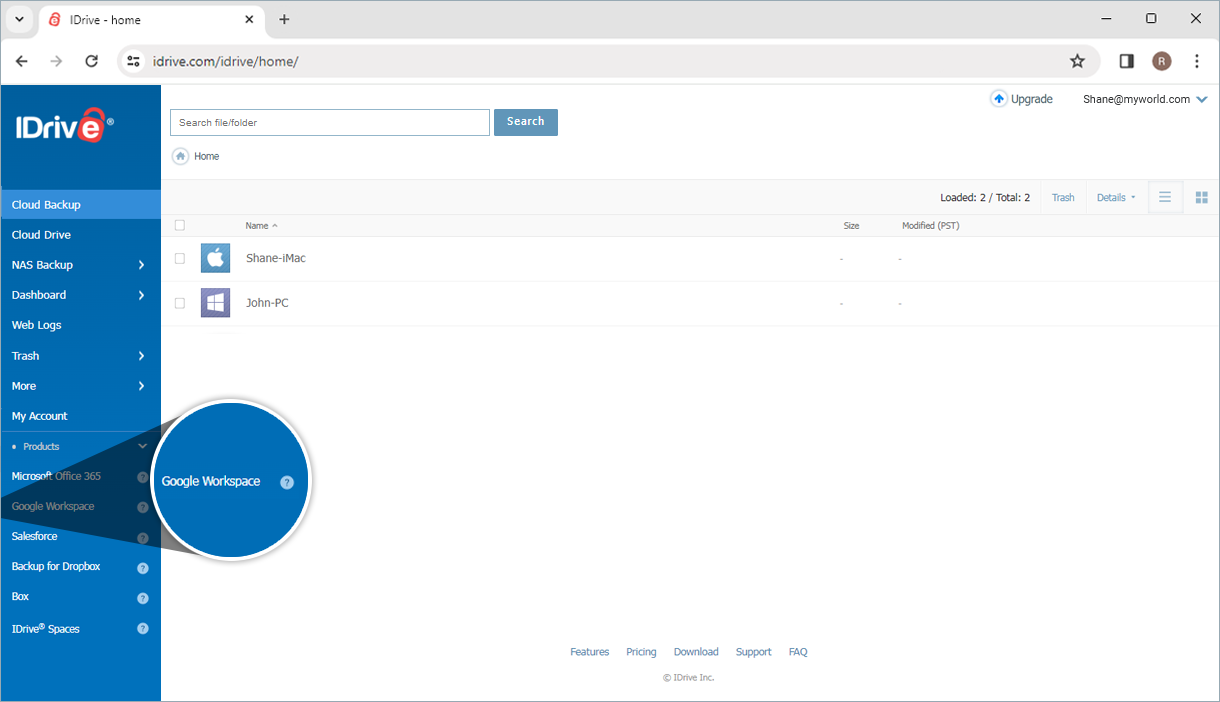This screenshot has height=702, width=1220.
Task: Expand the NAS Backup submenu arrow
Action: 141,265
